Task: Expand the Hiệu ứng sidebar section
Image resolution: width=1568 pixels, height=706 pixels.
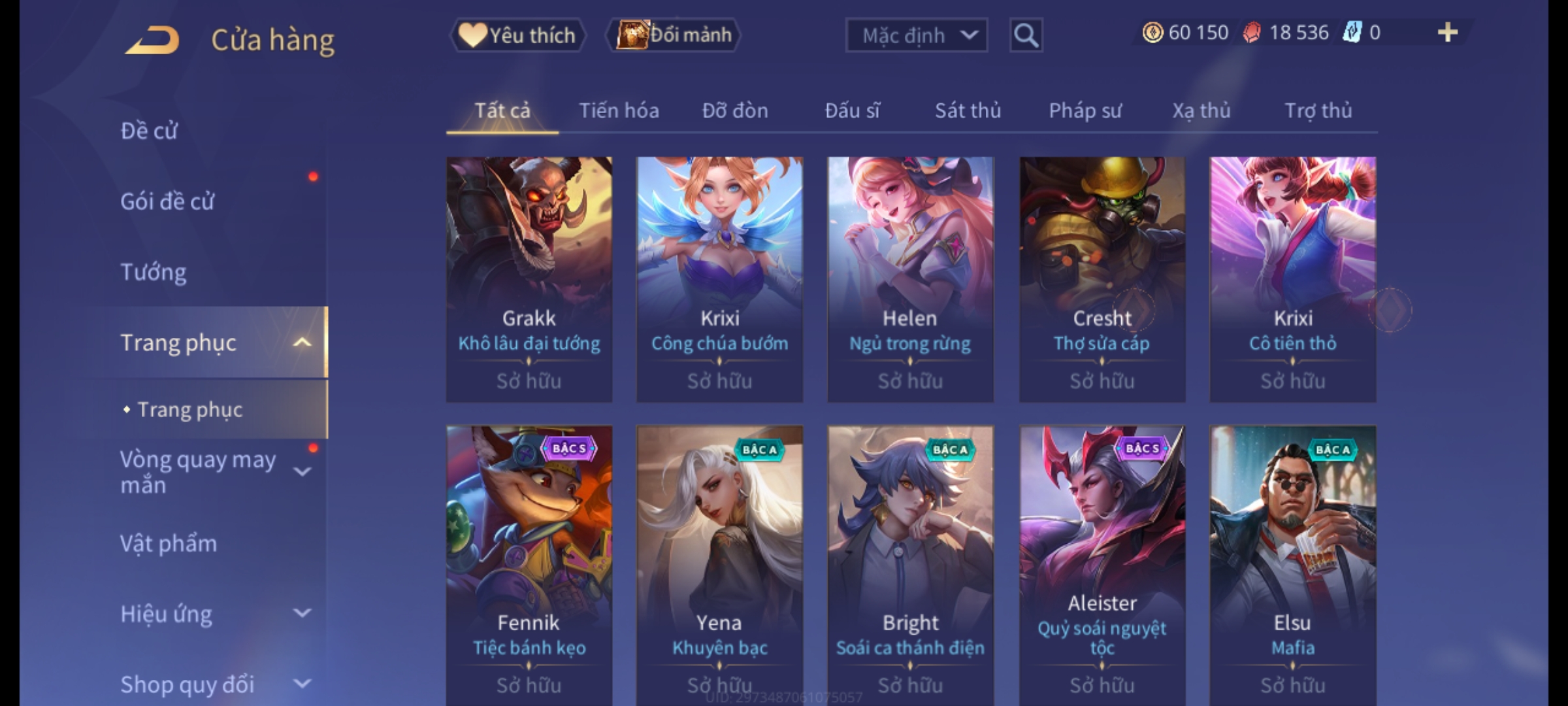Action: [x=302, y=613]
